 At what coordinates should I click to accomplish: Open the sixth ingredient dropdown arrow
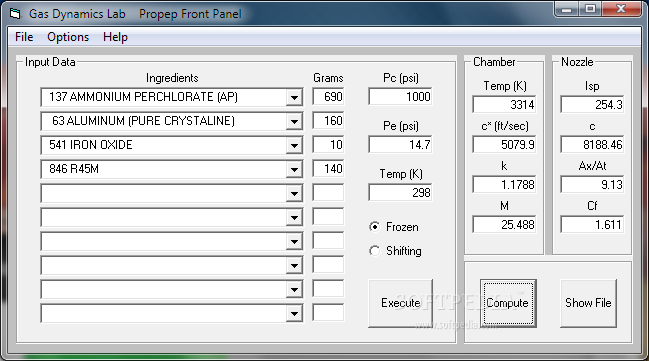294,218
